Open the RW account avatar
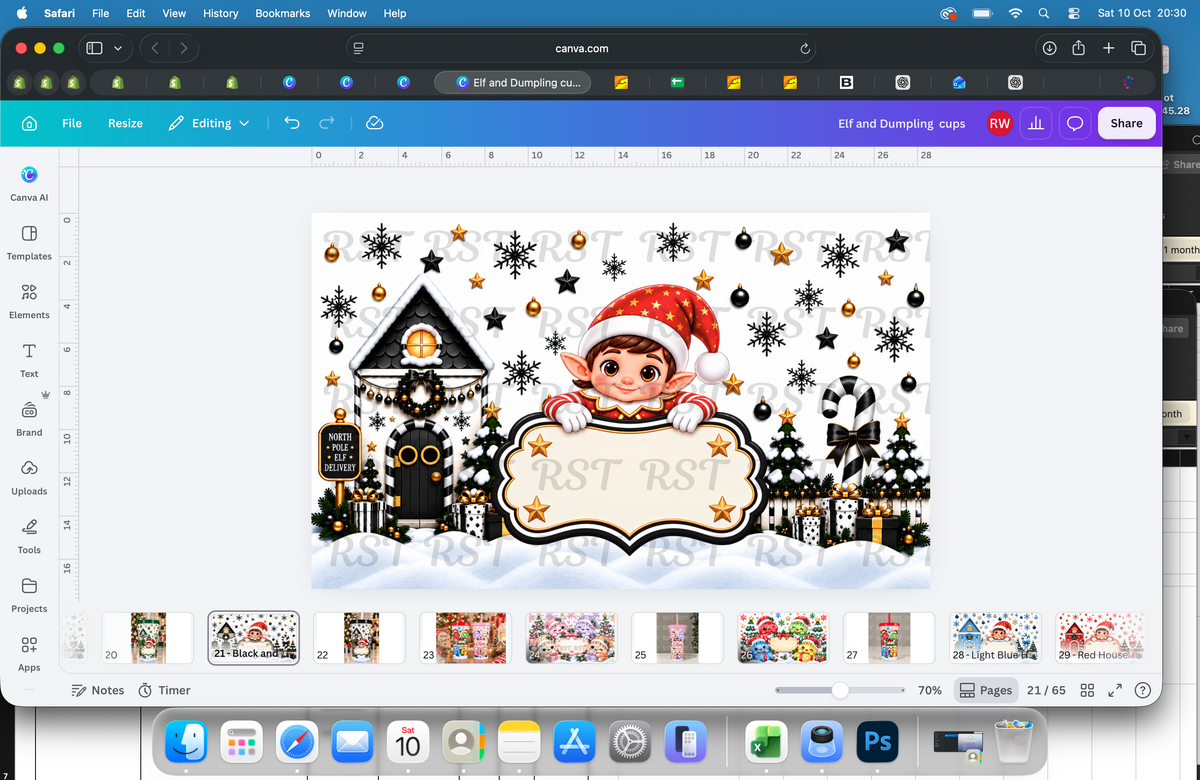Image resolution: width=1200 pixels, height=780 pixels. [999, 123]
